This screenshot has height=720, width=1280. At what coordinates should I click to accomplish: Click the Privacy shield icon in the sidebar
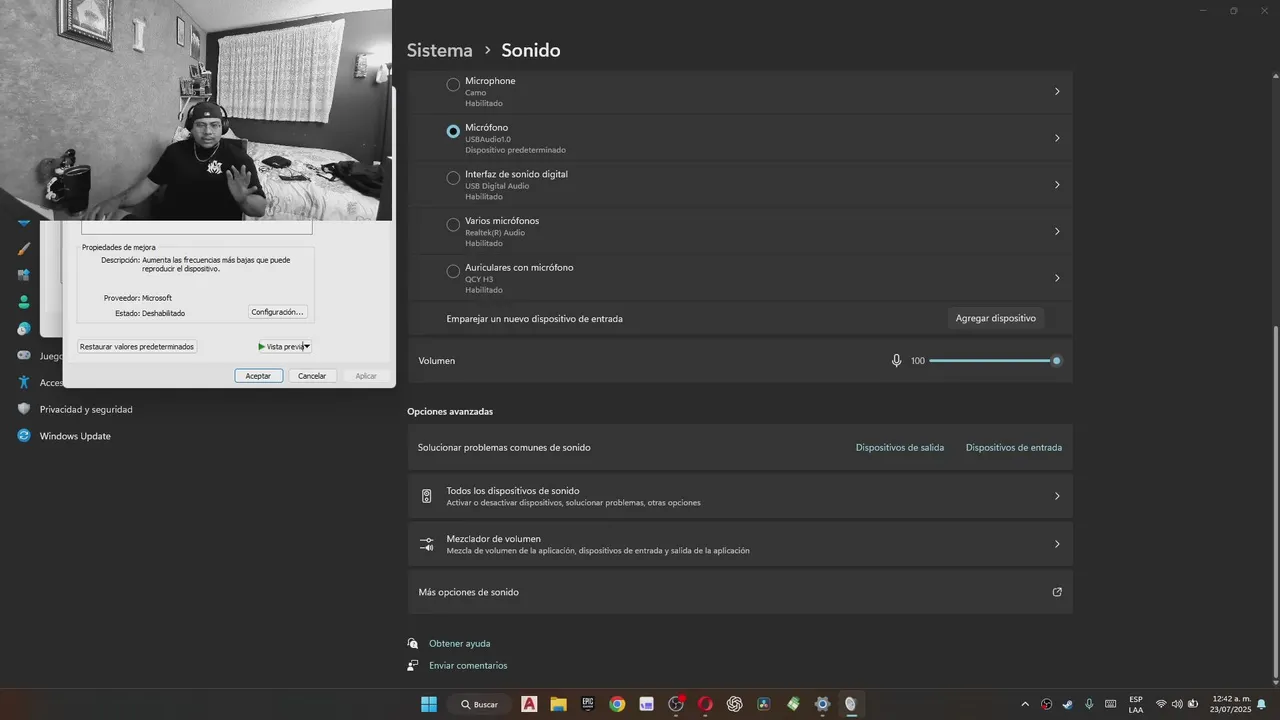24,409
